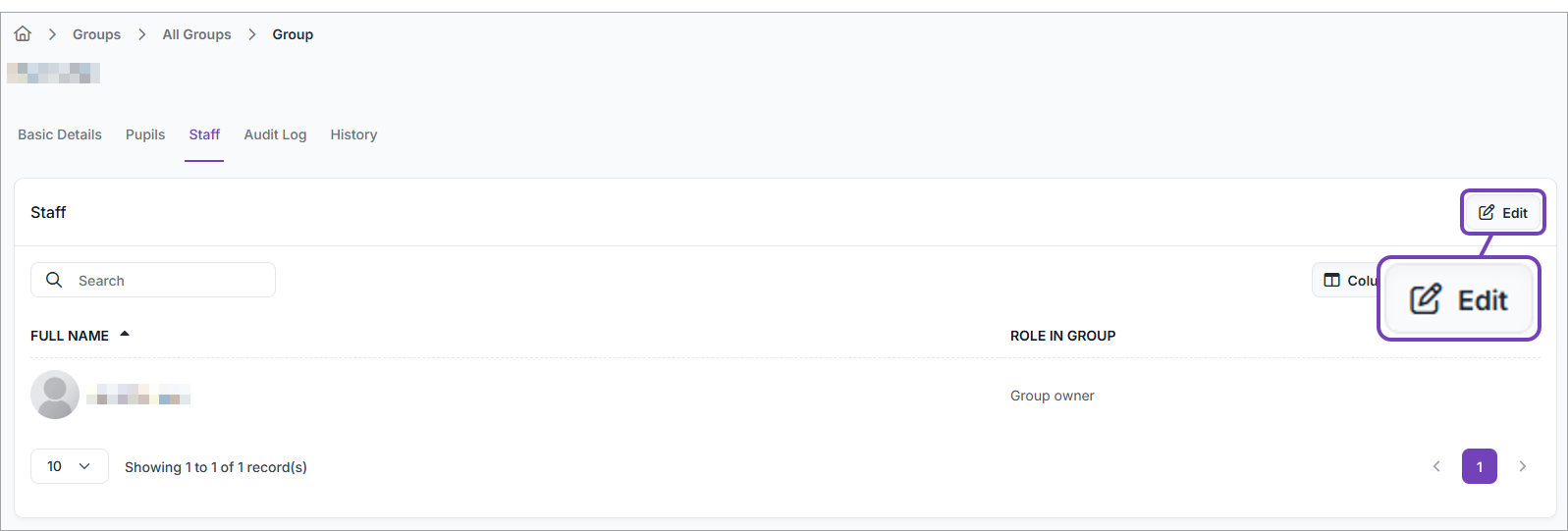Open the History tab
Viewport: 1568px width, 531px height.
[x=353, y=134]
